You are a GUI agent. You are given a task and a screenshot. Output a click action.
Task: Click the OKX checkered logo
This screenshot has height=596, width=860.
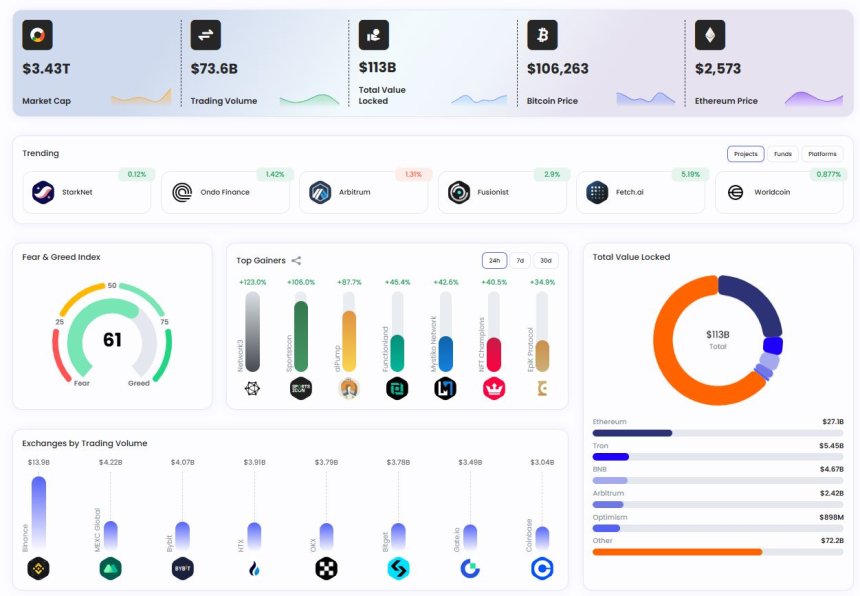326,569
